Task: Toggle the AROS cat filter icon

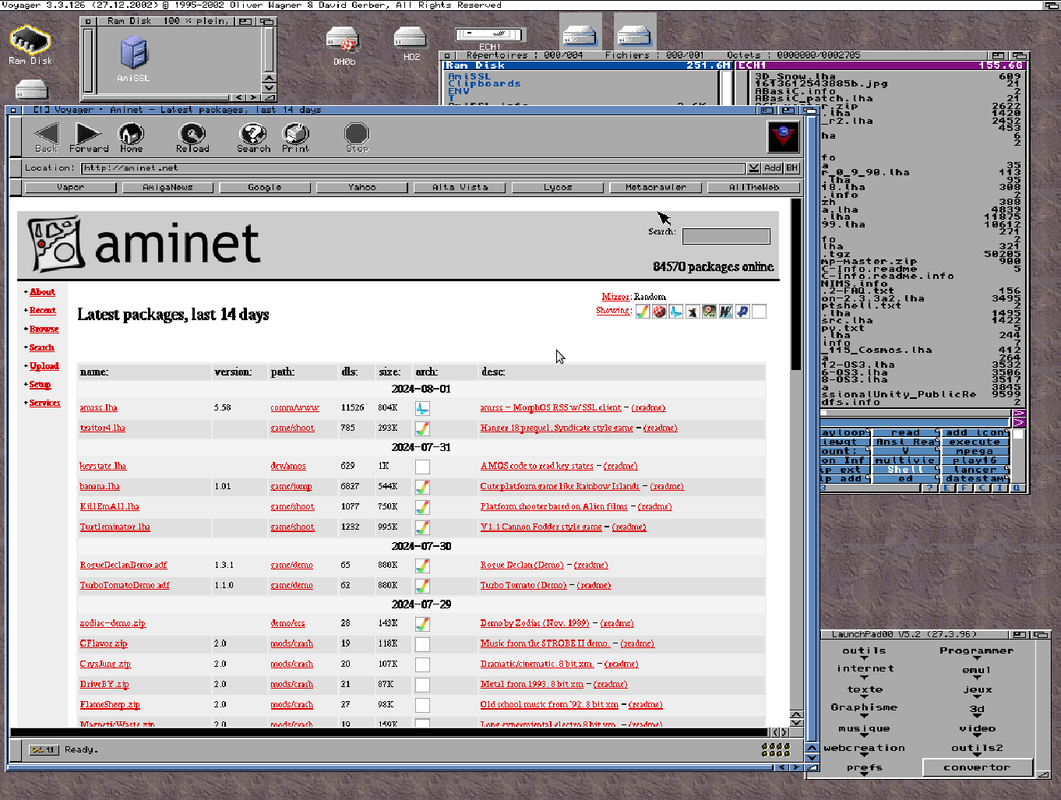Action: pyautogui.click(x=692, y=311)
